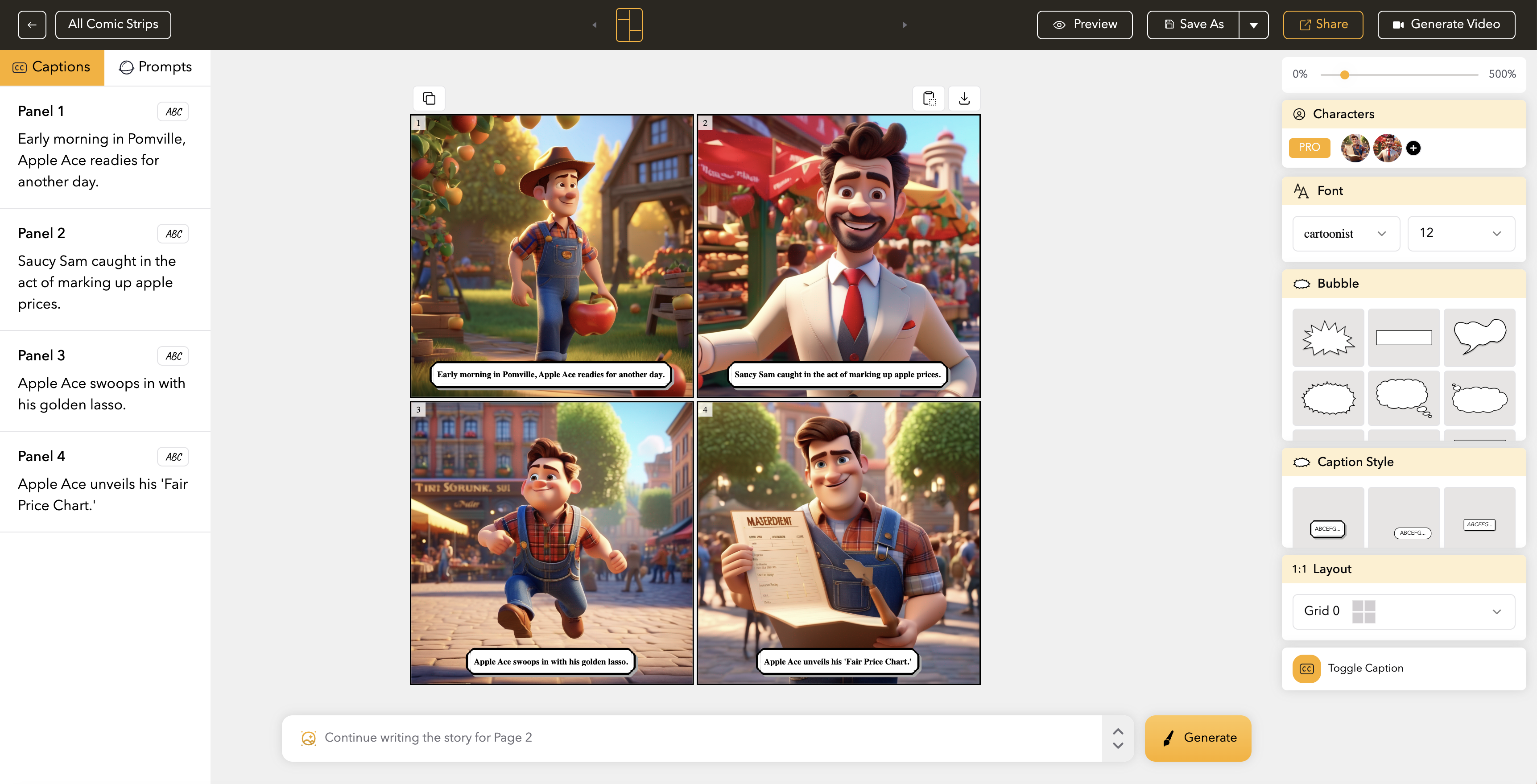Expand the Grid 0 layout dropdown
Viewport: 1537px width, 784px height.
point(1403,611)
